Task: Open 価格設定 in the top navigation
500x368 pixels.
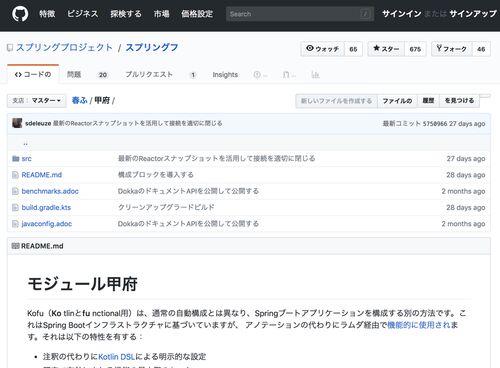Action: pos(197,14)
